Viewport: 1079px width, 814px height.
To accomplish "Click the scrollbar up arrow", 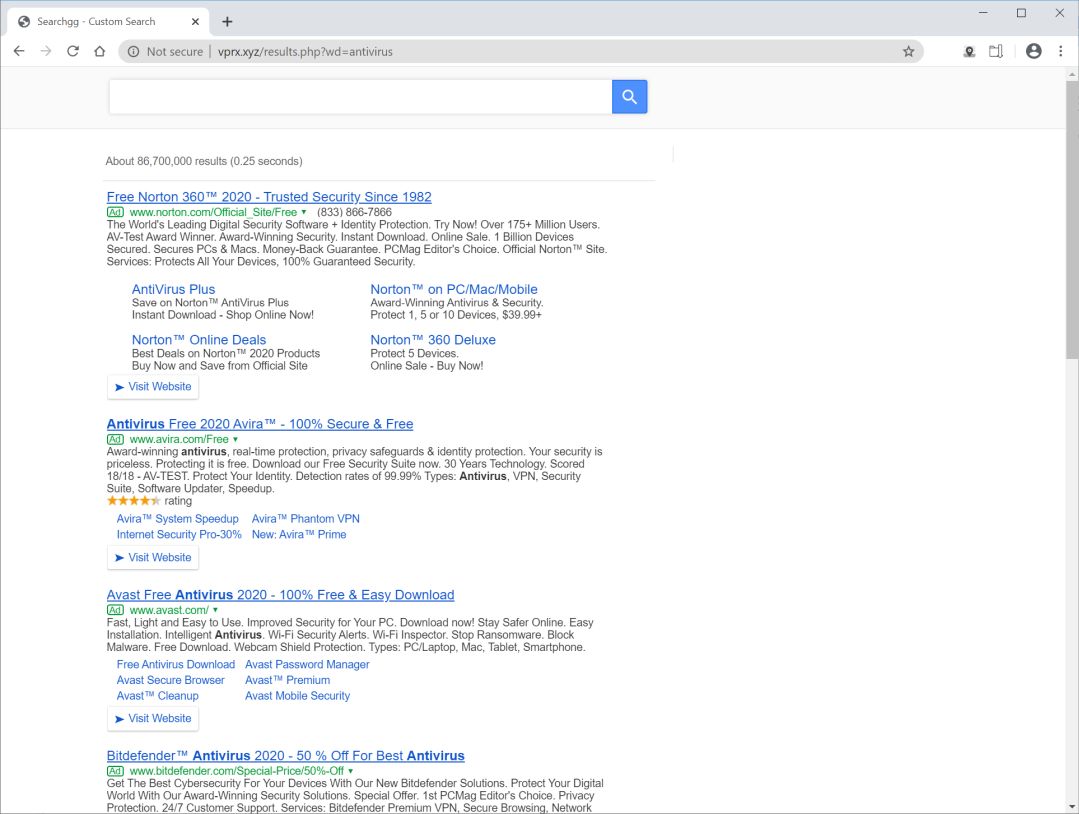I will (x=1072, y=74).
